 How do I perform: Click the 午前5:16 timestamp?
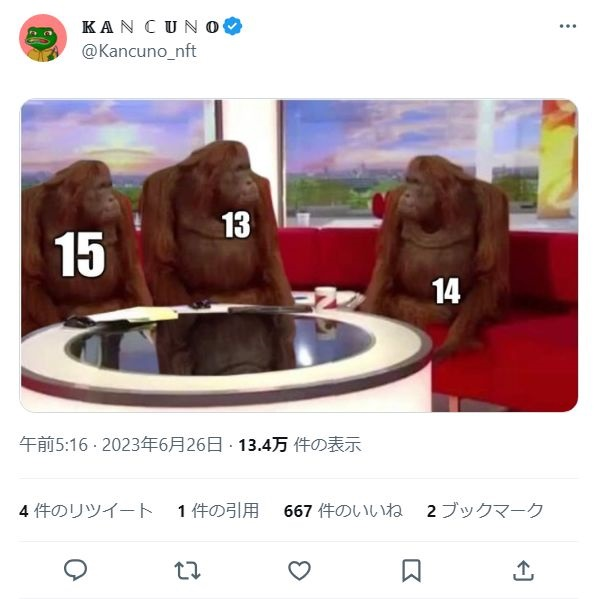pos(53,445)
